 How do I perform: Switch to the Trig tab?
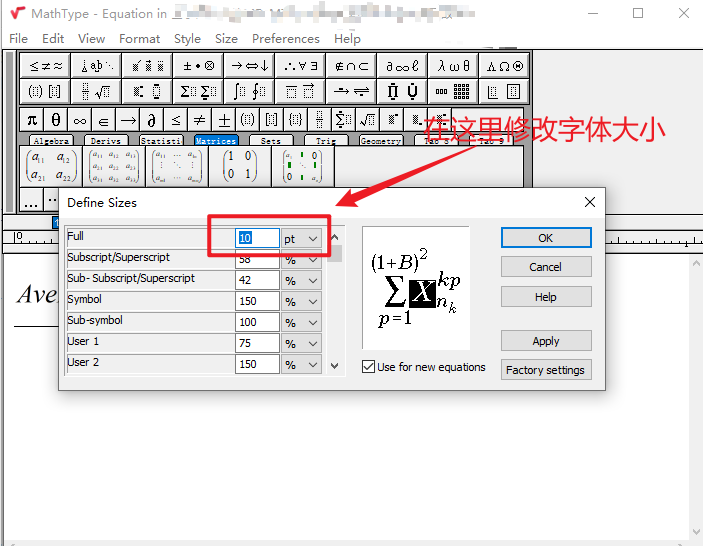[326, 140]
